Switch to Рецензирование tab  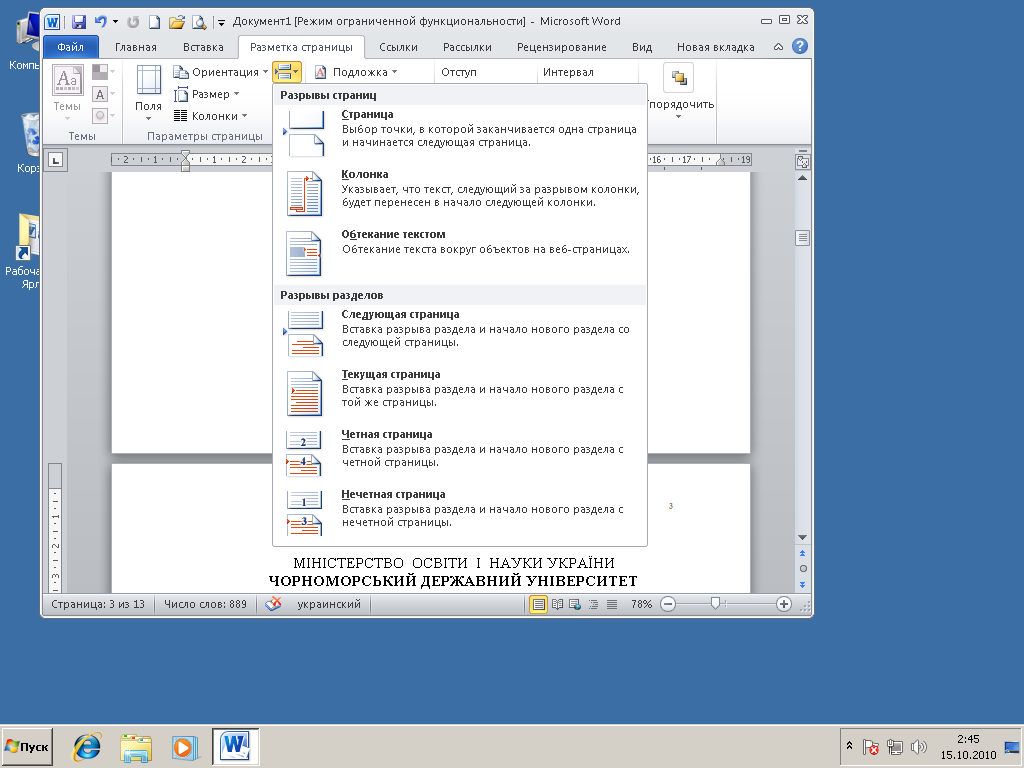tap(562, 47)
